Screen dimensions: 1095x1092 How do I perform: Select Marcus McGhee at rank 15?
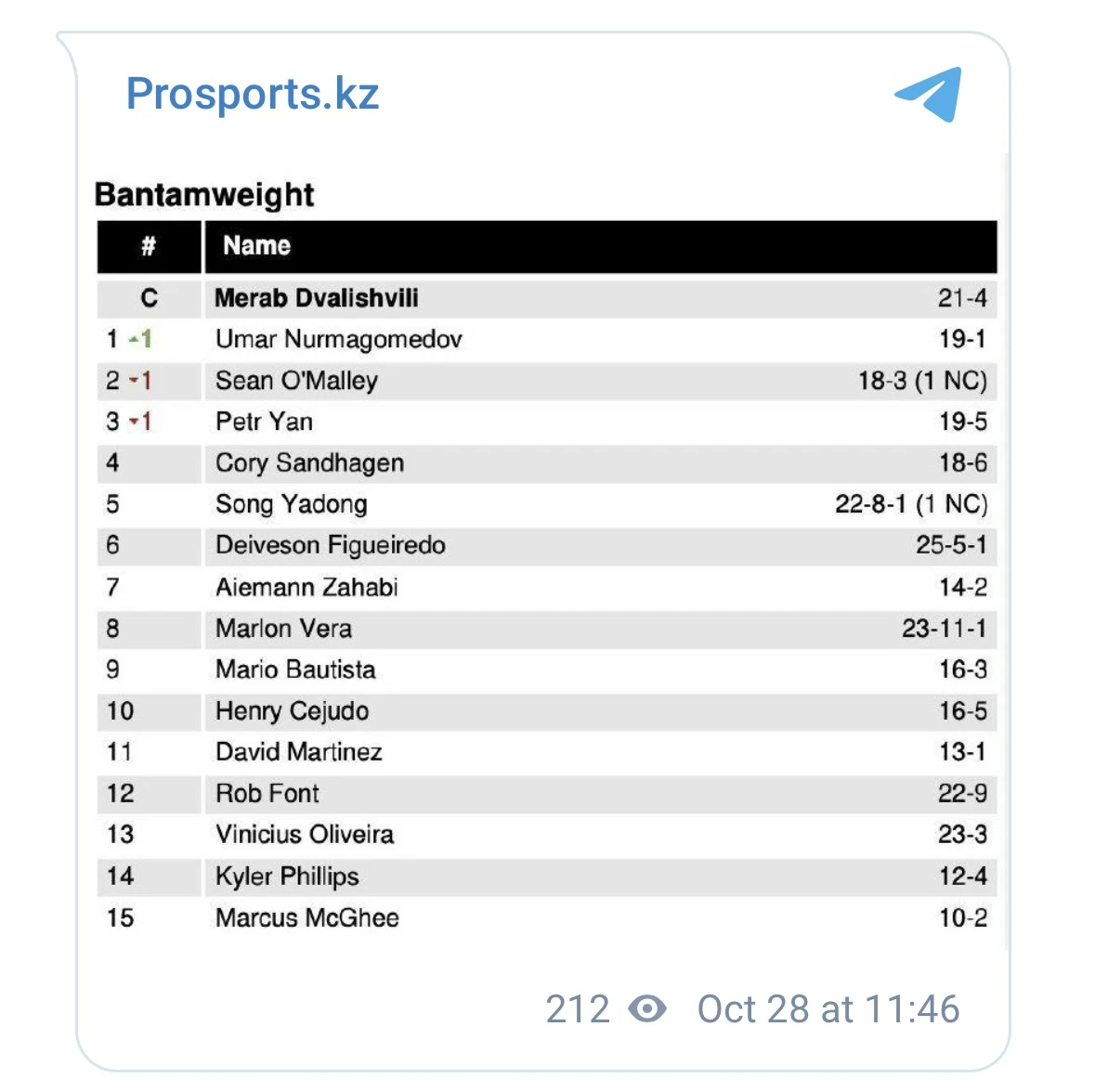tap(306, 917)
